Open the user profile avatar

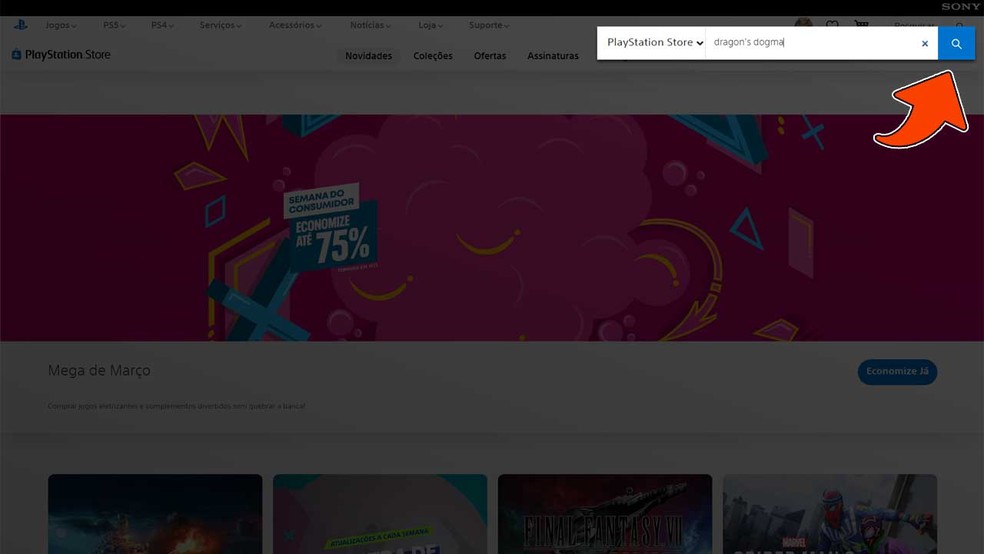[x=803, y=23]
